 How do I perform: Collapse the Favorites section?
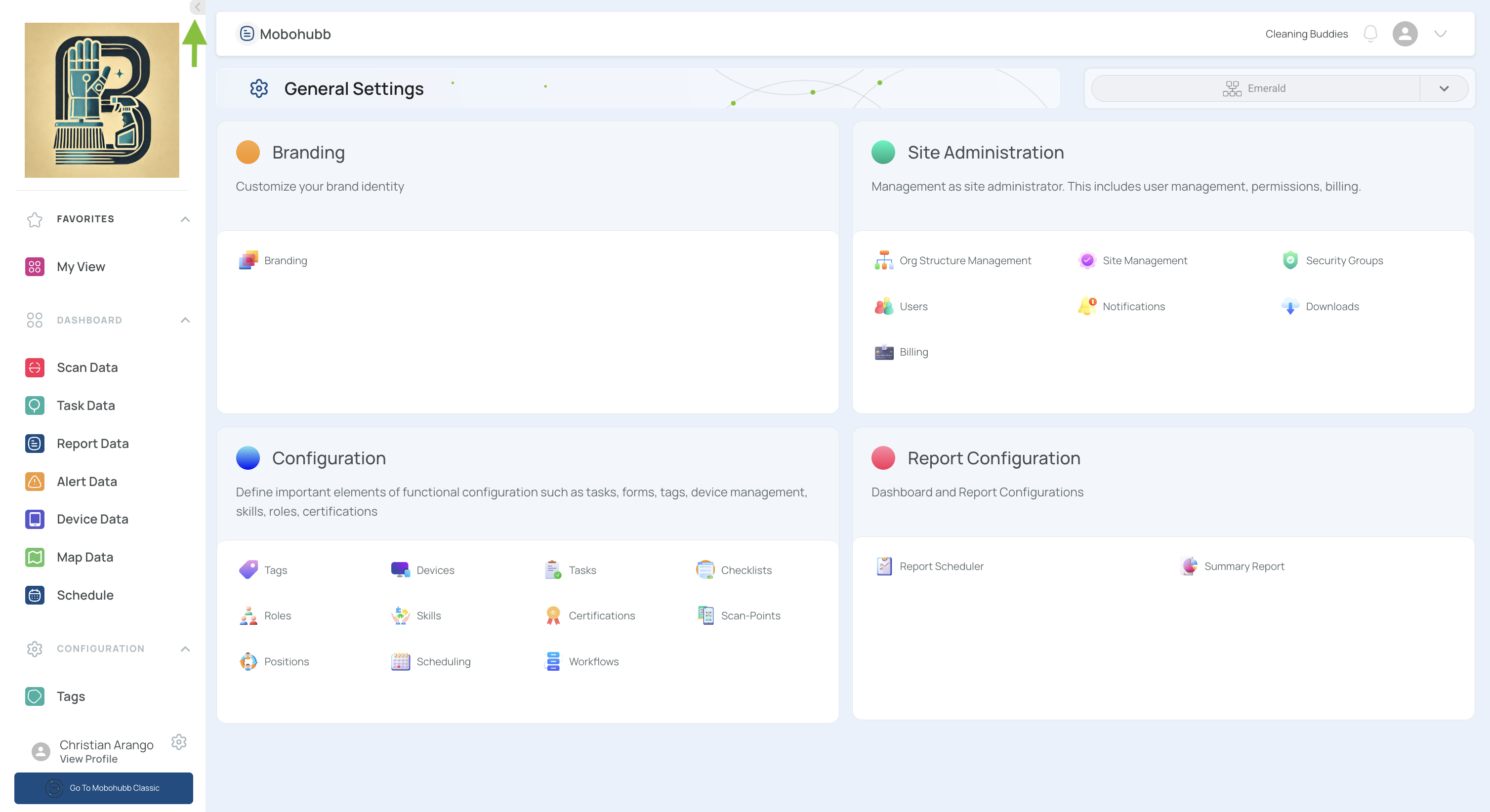point(185,219)
